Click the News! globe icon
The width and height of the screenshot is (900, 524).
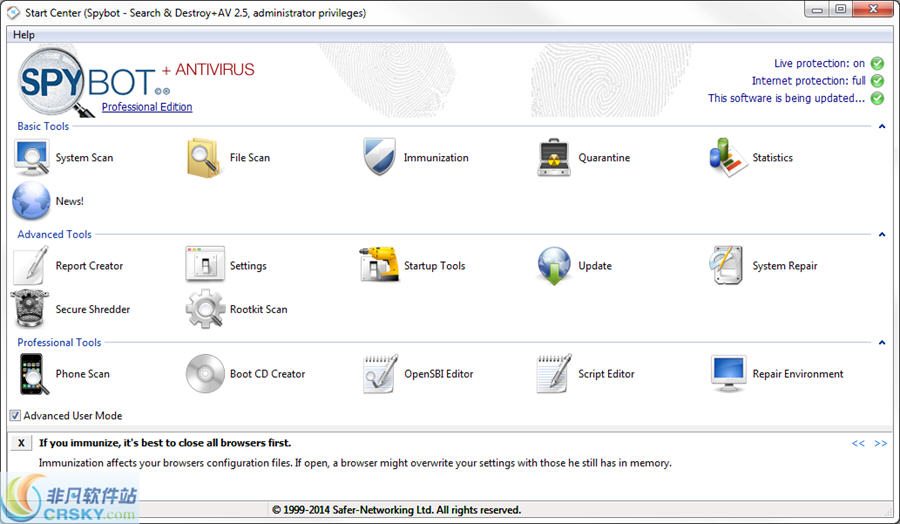(x=31, y=201)
